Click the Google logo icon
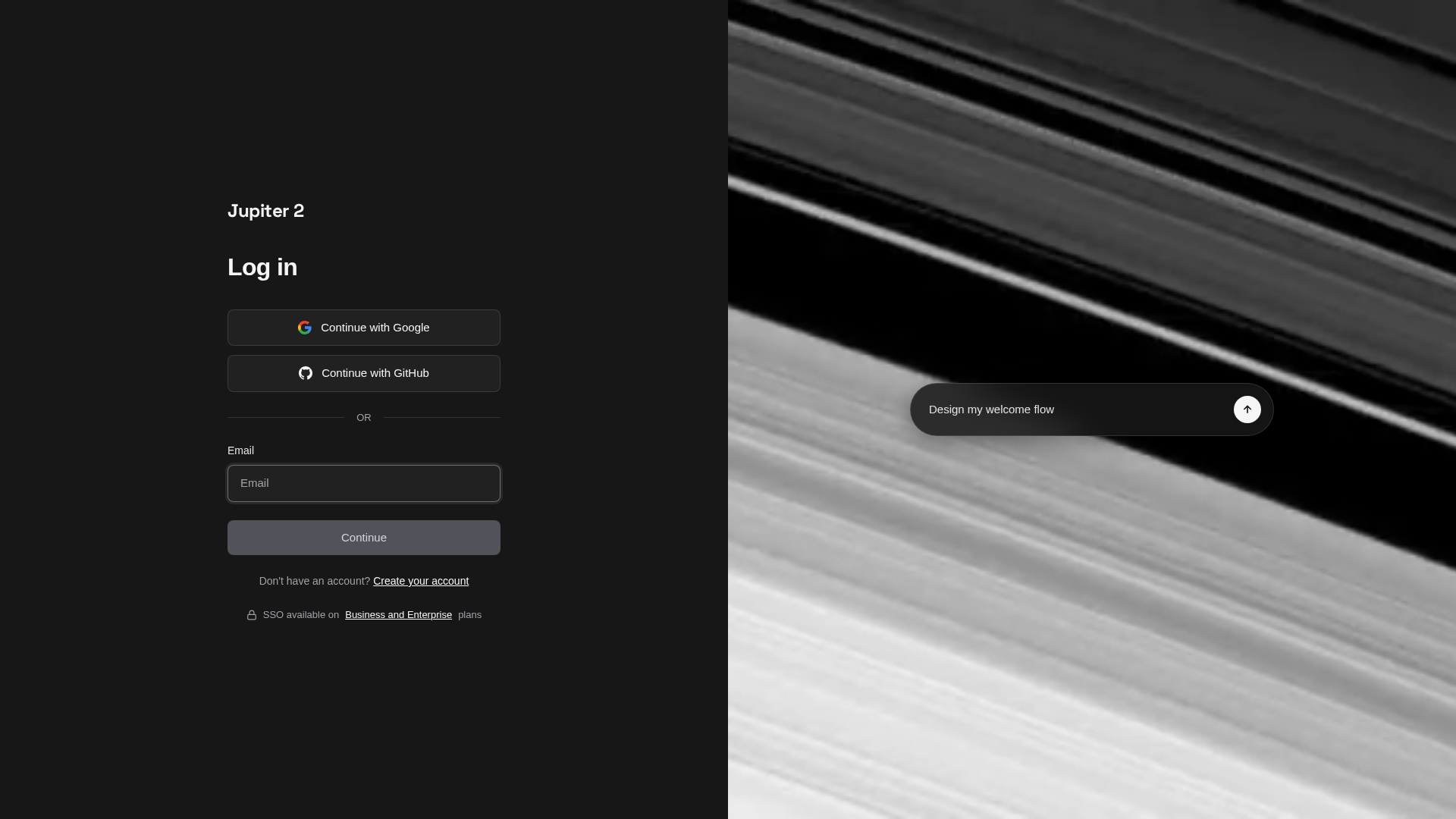Screen dimensions: 1456x819 305,328
